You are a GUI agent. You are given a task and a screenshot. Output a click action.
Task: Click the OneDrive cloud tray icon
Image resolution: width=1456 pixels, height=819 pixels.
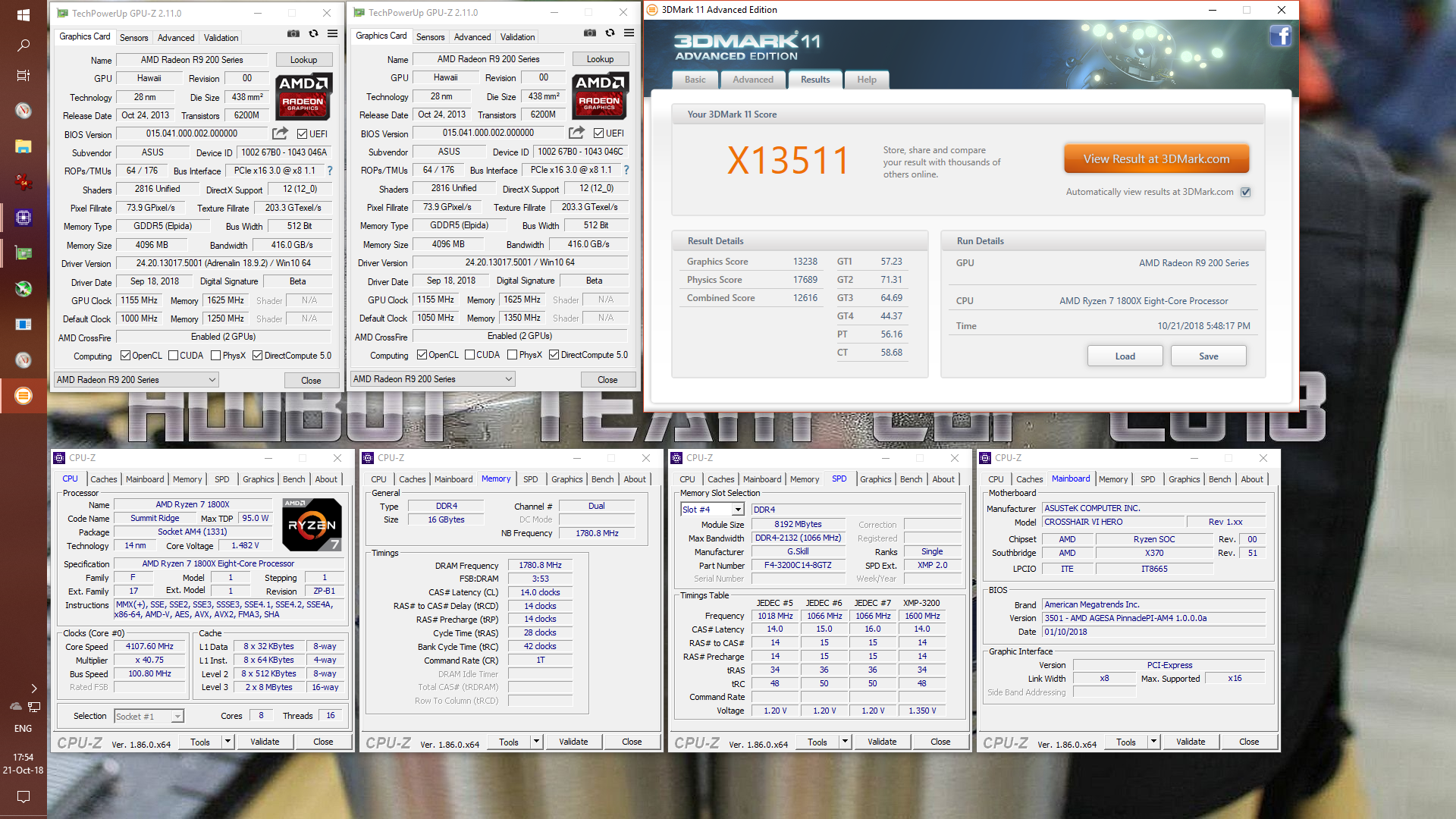[15, 707]
